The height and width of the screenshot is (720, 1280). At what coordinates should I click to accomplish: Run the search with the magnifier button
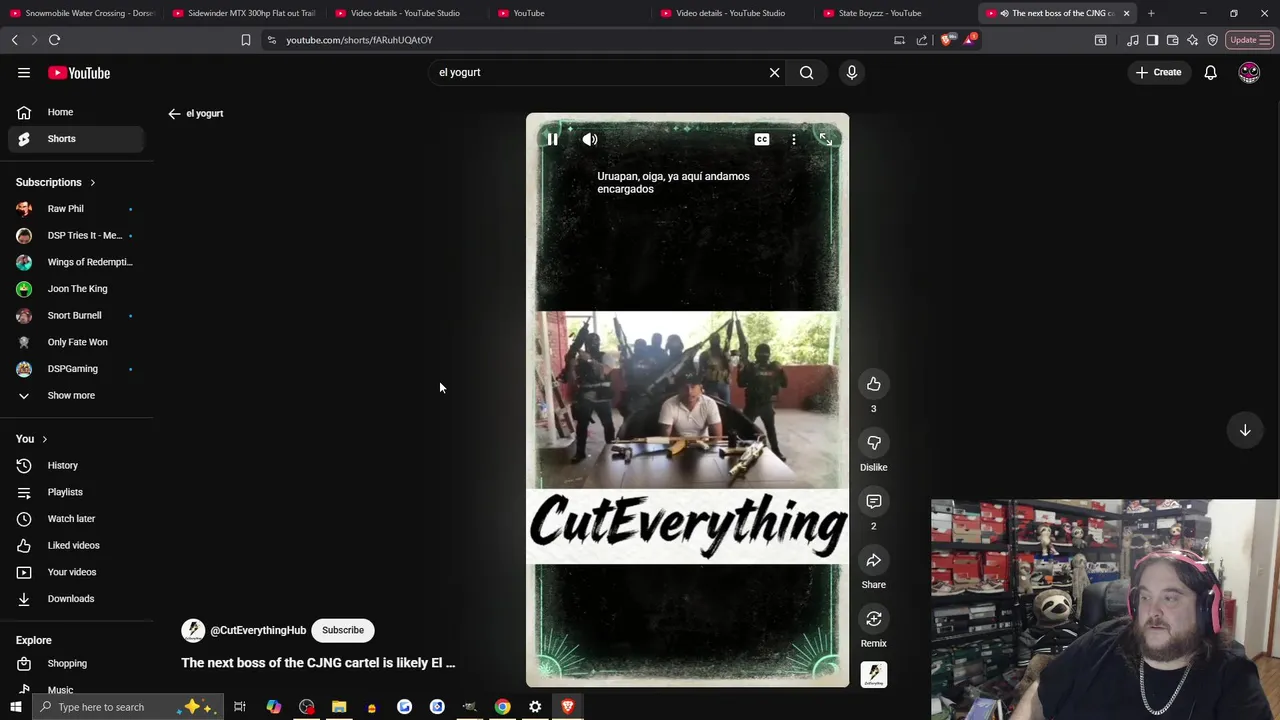pos(806,72)
